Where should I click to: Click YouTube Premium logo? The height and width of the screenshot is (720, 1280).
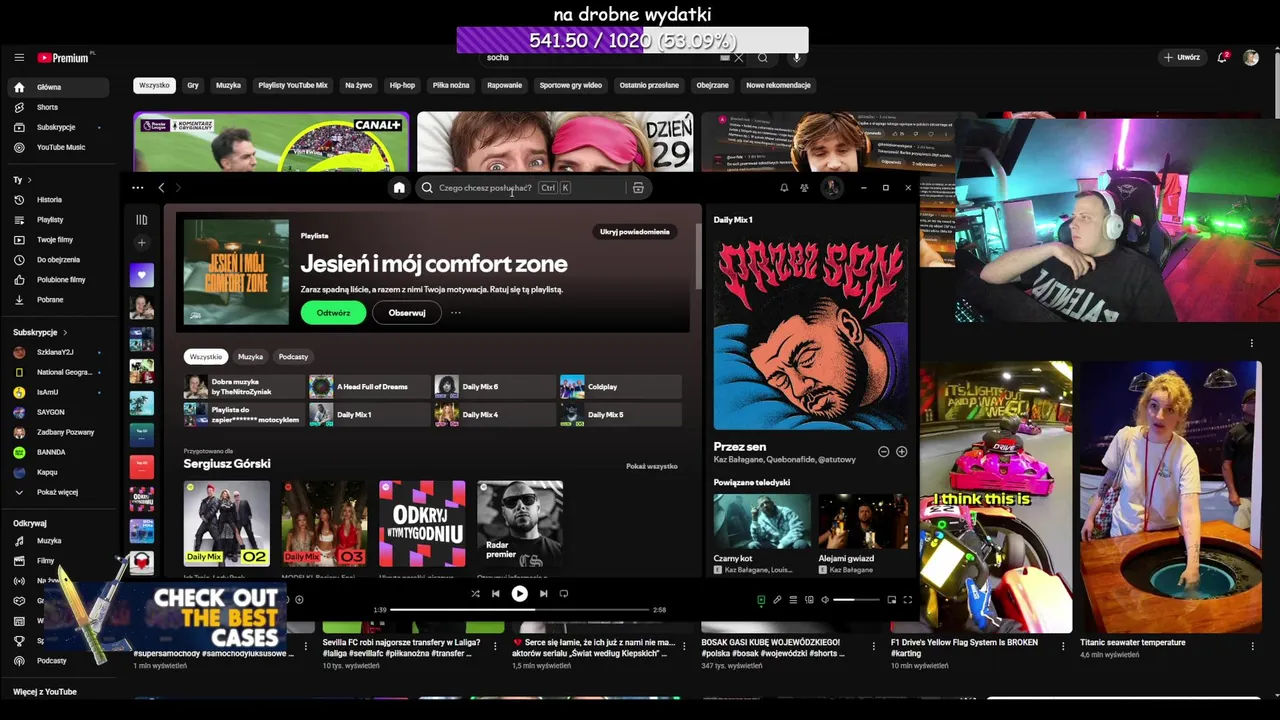point(65,58)
